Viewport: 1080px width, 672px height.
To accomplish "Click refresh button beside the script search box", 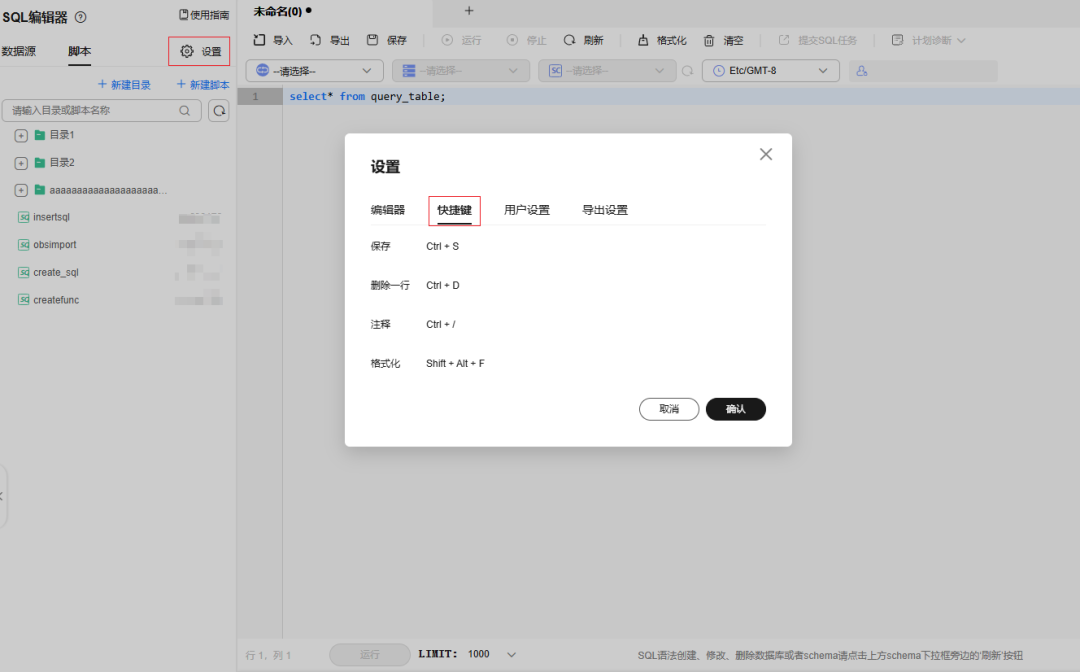I will click(x=219, y=111).
